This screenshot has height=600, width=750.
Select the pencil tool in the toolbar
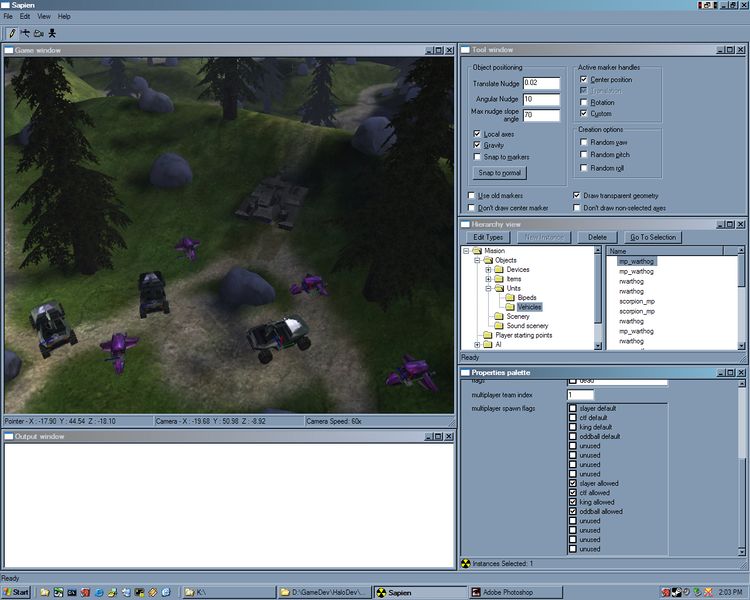tap(11, 32)
